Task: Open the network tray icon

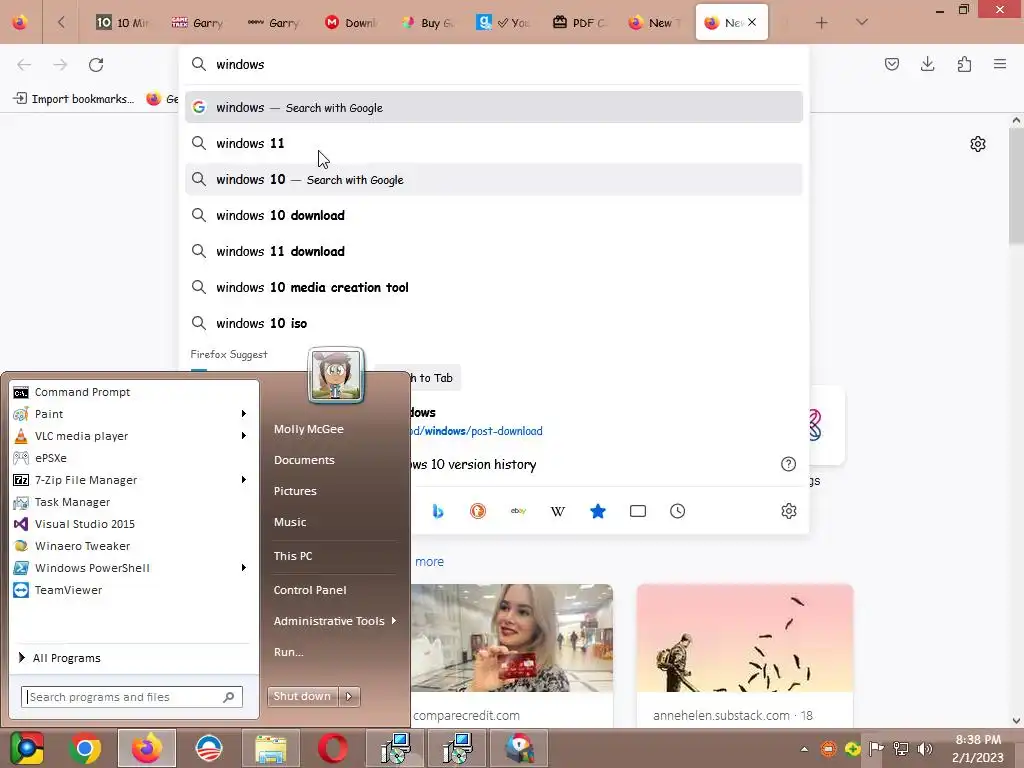Action: pos(901,749)
